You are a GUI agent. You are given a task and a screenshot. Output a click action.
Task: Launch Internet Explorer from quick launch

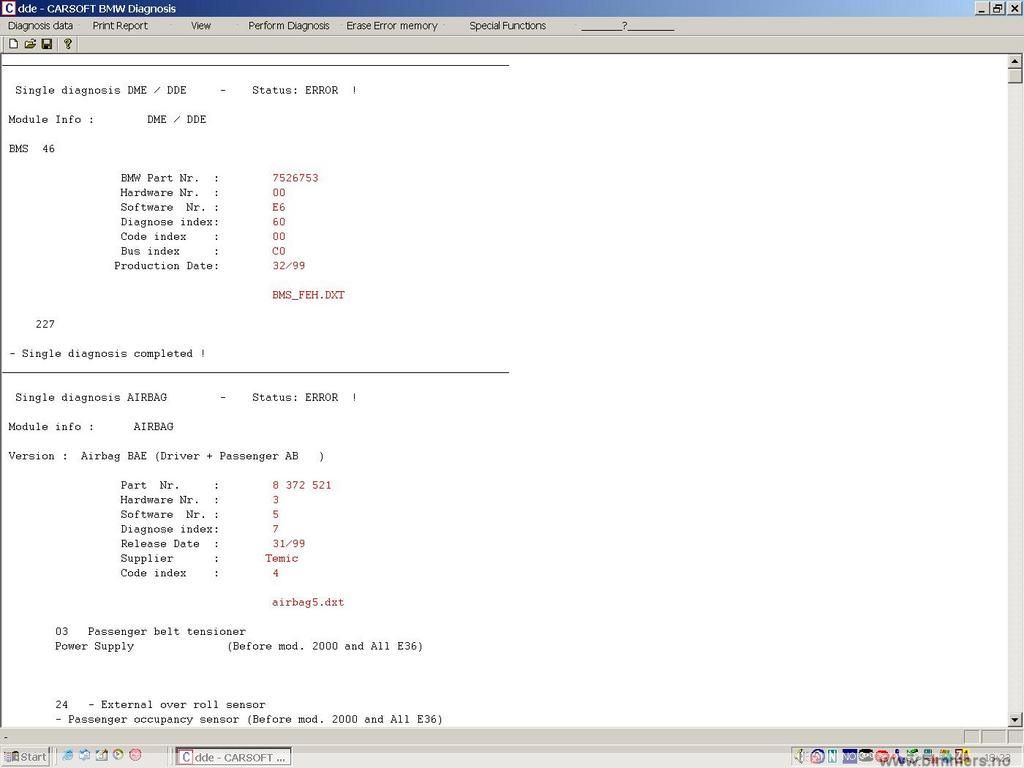point(67,756)
